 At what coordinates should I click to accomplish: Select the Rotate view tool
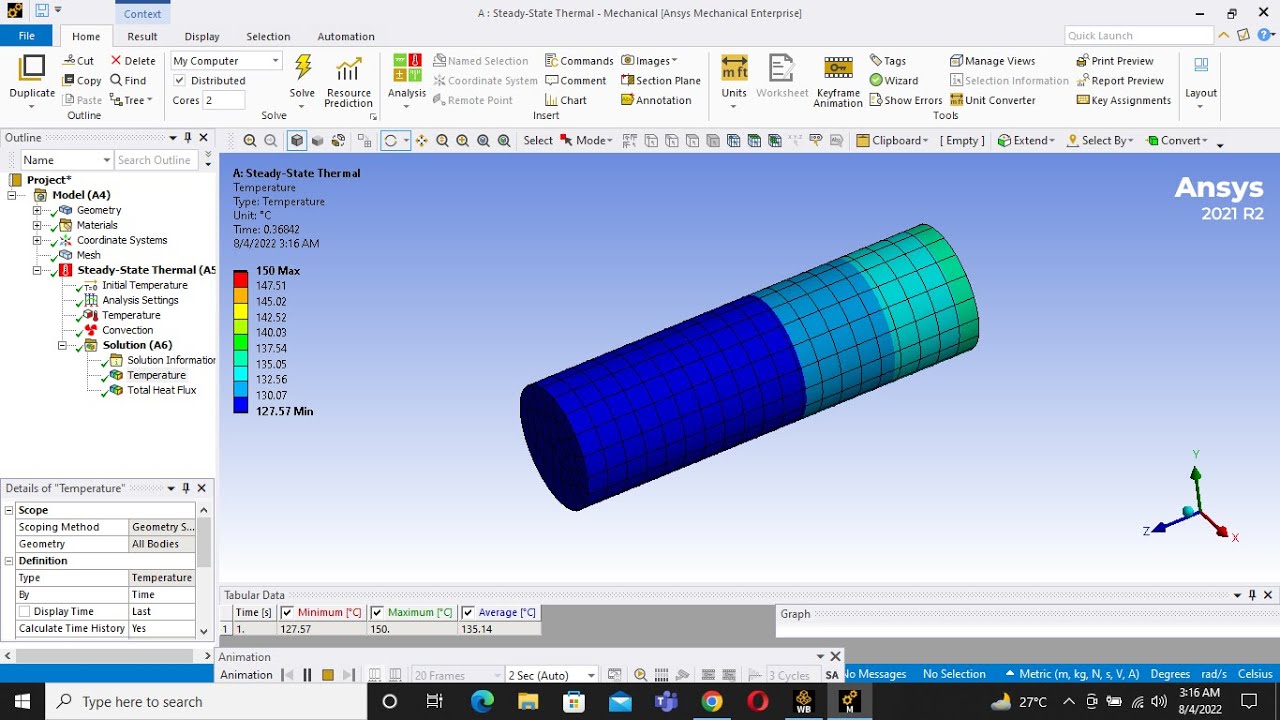coord(391,141)
